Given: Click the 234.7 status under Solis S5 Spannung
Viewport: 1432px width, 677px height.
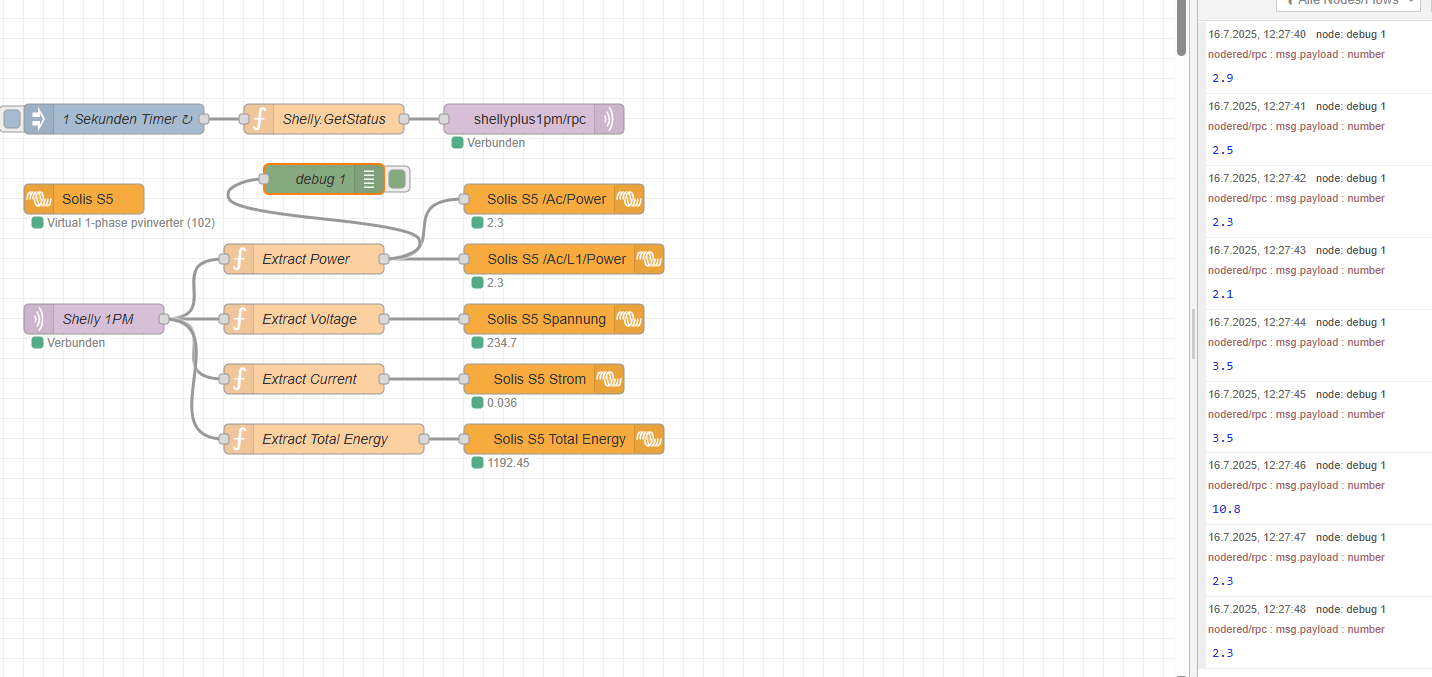Looking at the screenshot, I should click(502, 343).
